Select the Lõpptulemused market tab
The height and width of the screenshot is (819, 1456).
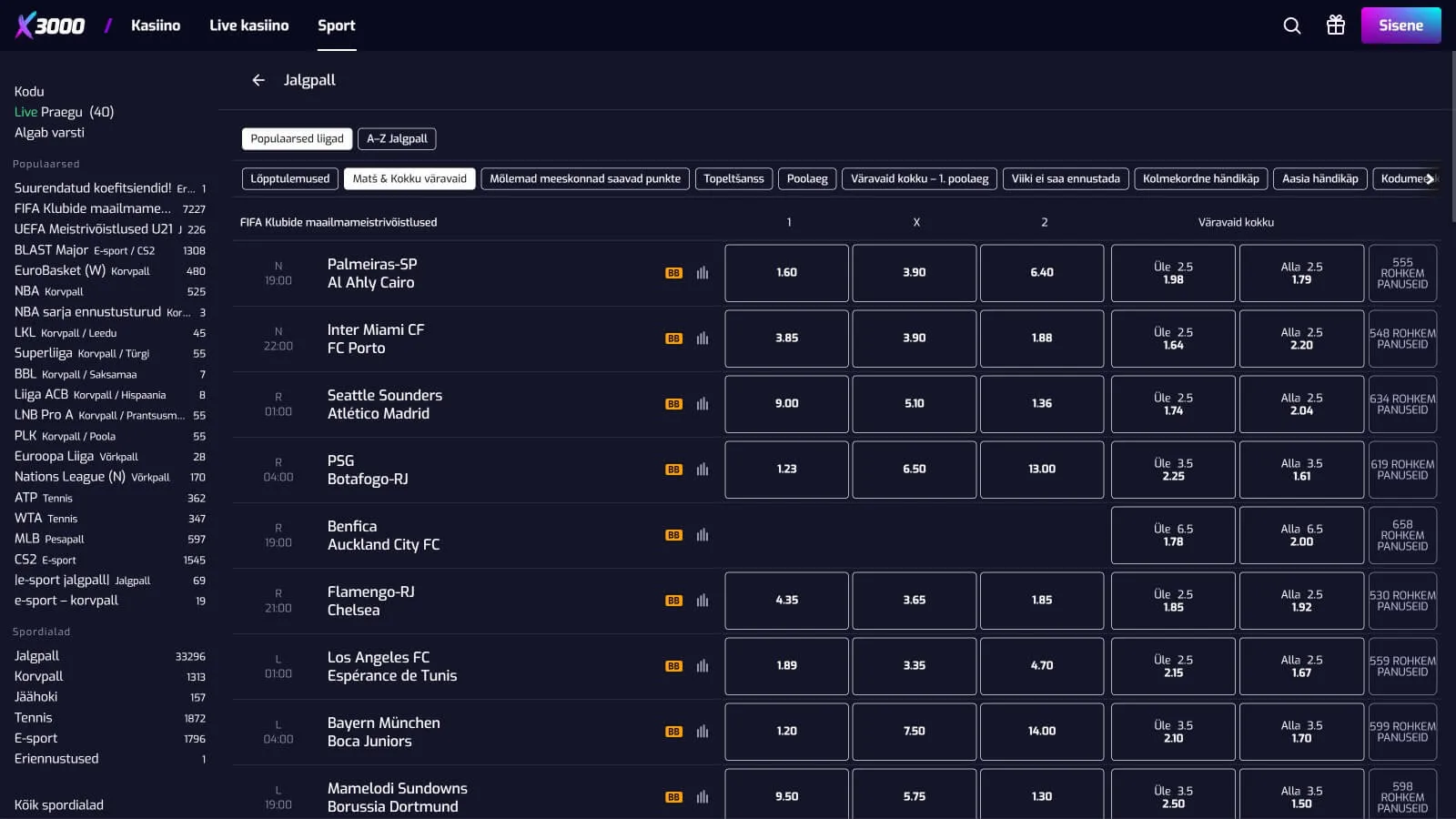coord(290,178)
